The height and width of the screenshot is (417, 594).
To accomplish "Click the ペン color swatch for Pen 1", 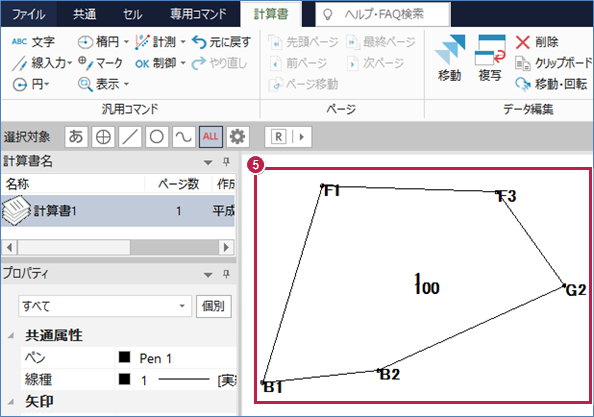I will coord(125,357).
